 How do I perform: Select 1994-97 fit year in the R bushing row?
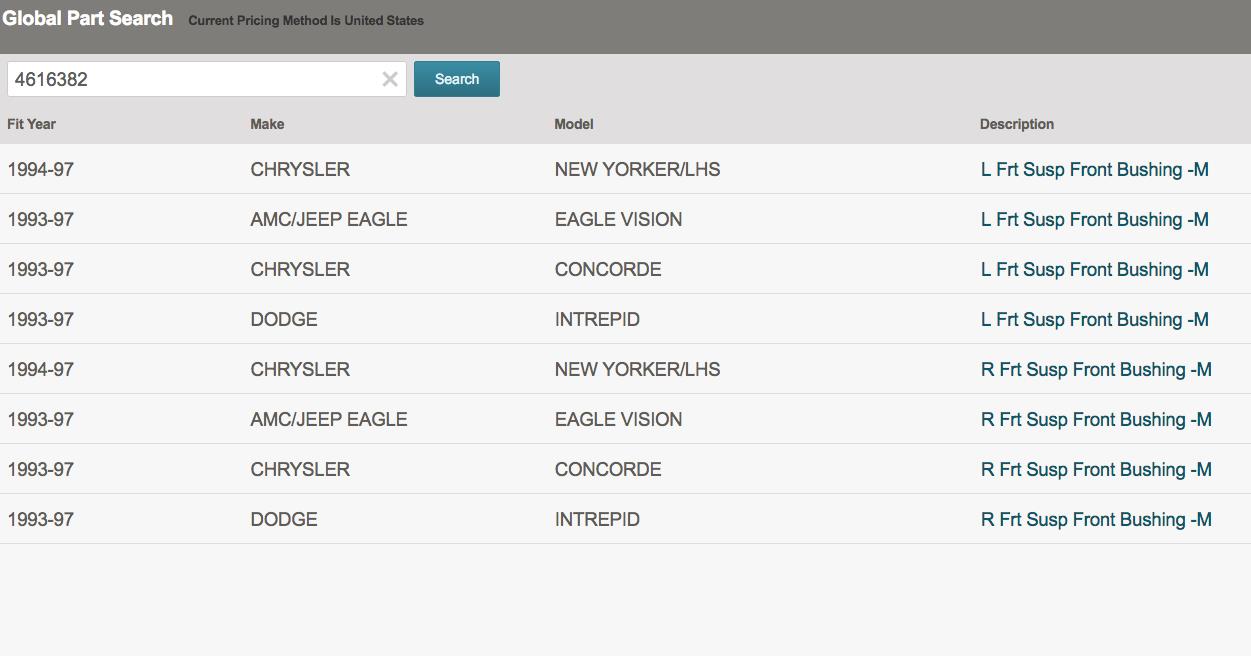pos(40,370)
